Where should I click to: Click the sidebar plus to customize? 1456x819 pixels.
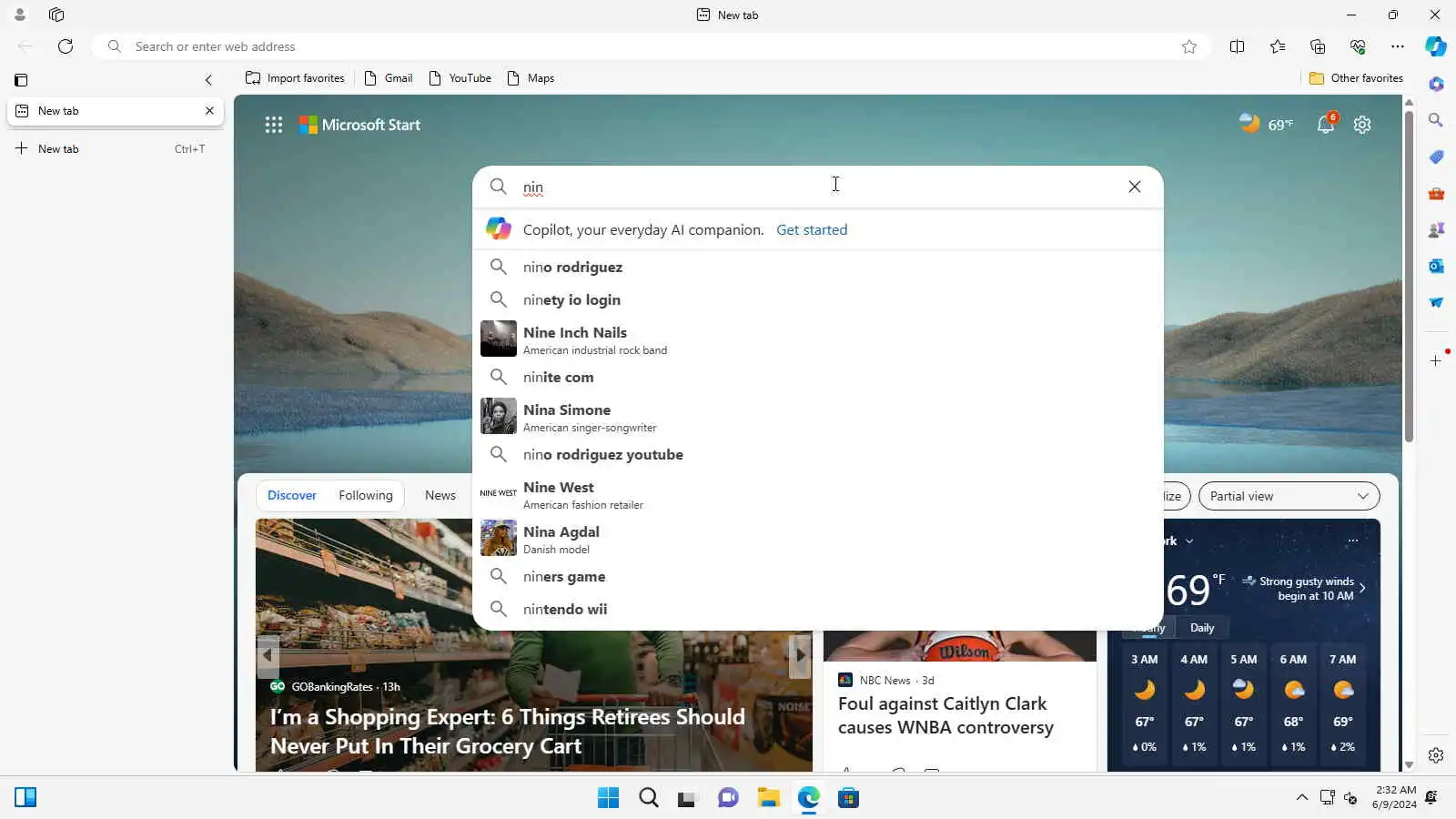tap(1436, 360)
